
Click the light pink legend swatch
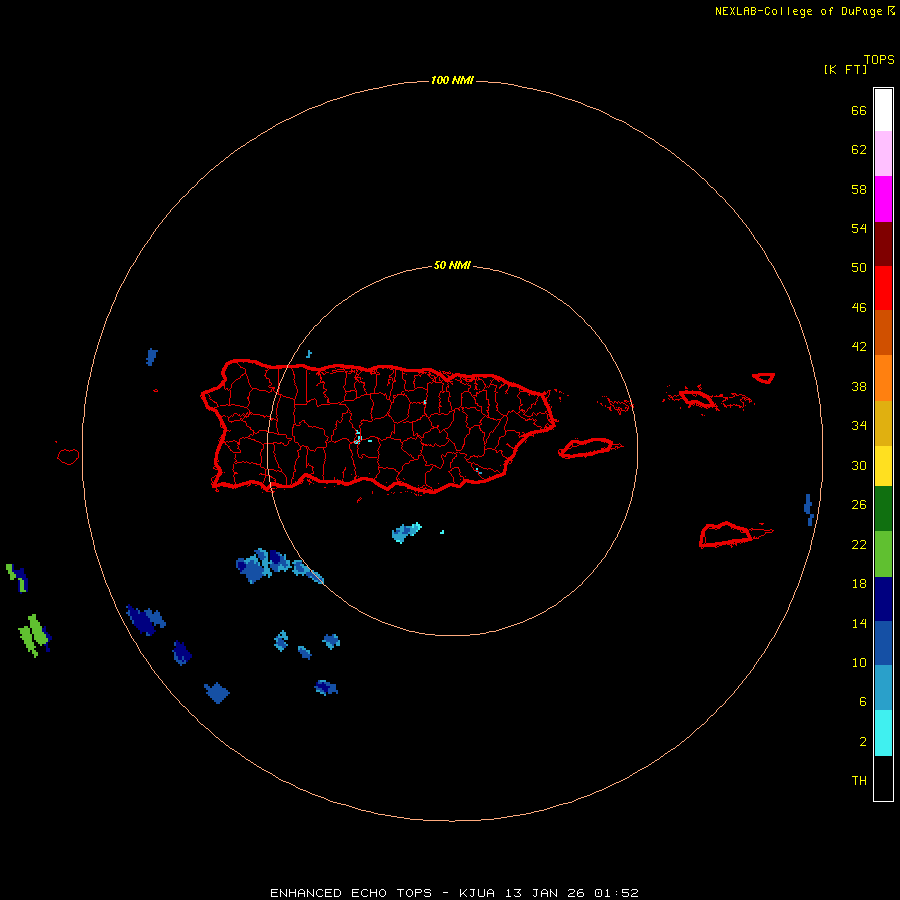click(x=883, y=153)
